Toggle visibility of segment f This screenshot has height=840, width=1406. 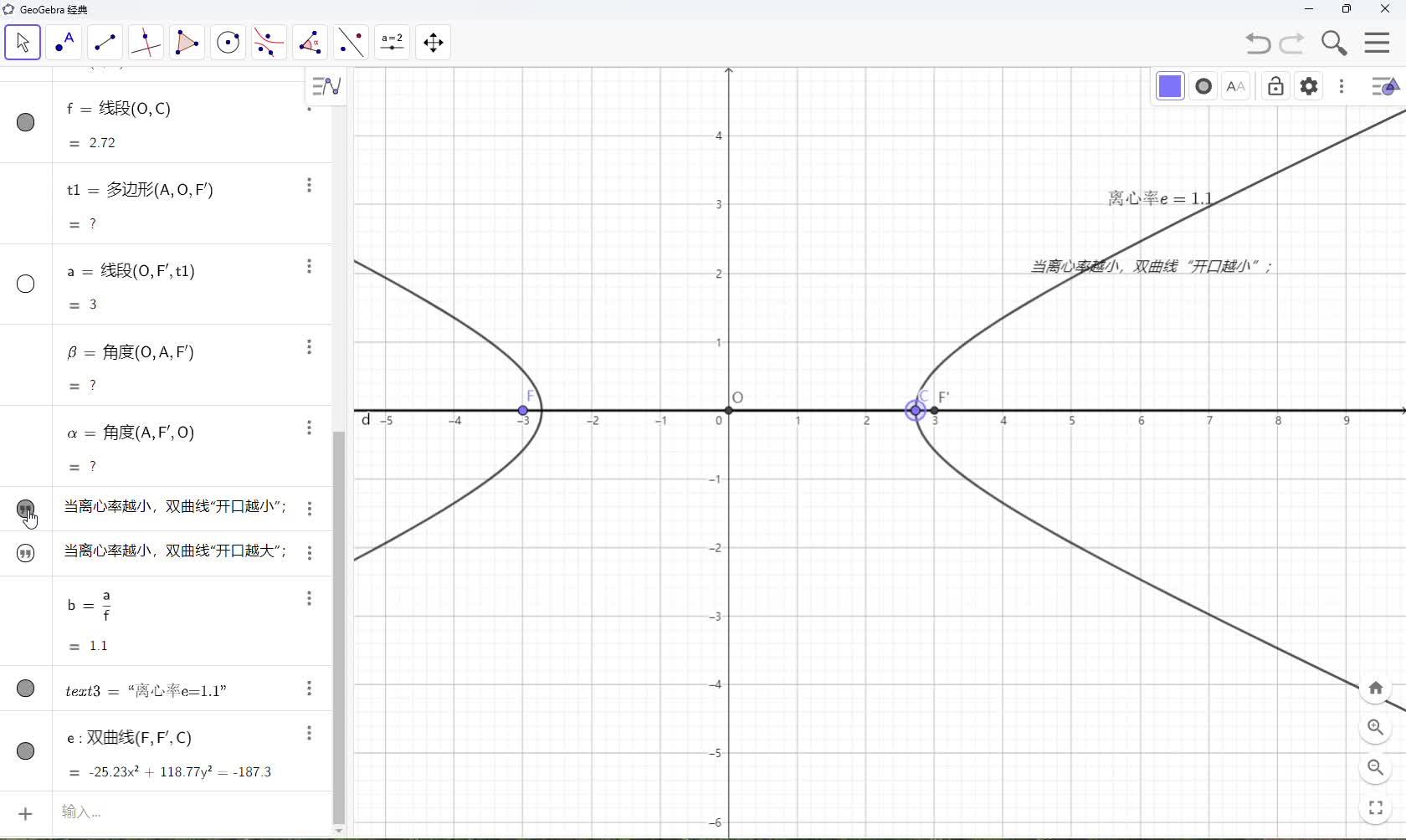[x=26, y=122]
